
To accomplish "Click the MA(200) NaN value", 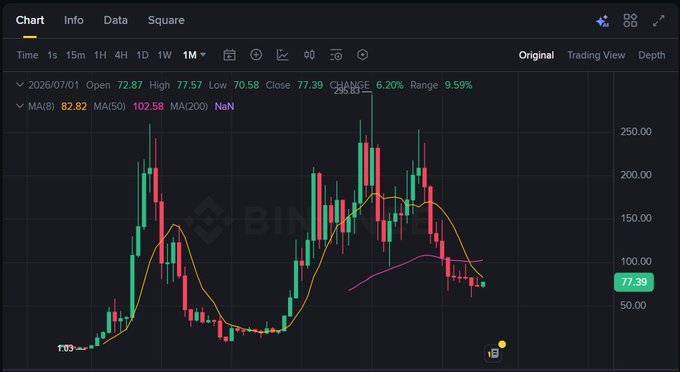I will tap(224, 106).
